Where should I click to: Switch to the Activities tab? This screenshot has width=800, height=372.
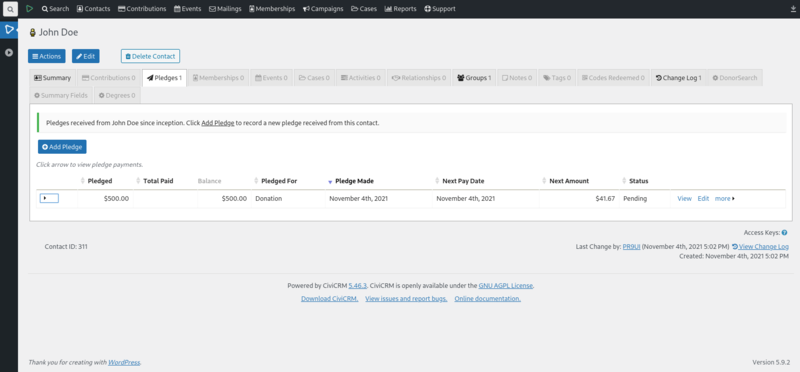click(361, 78)
